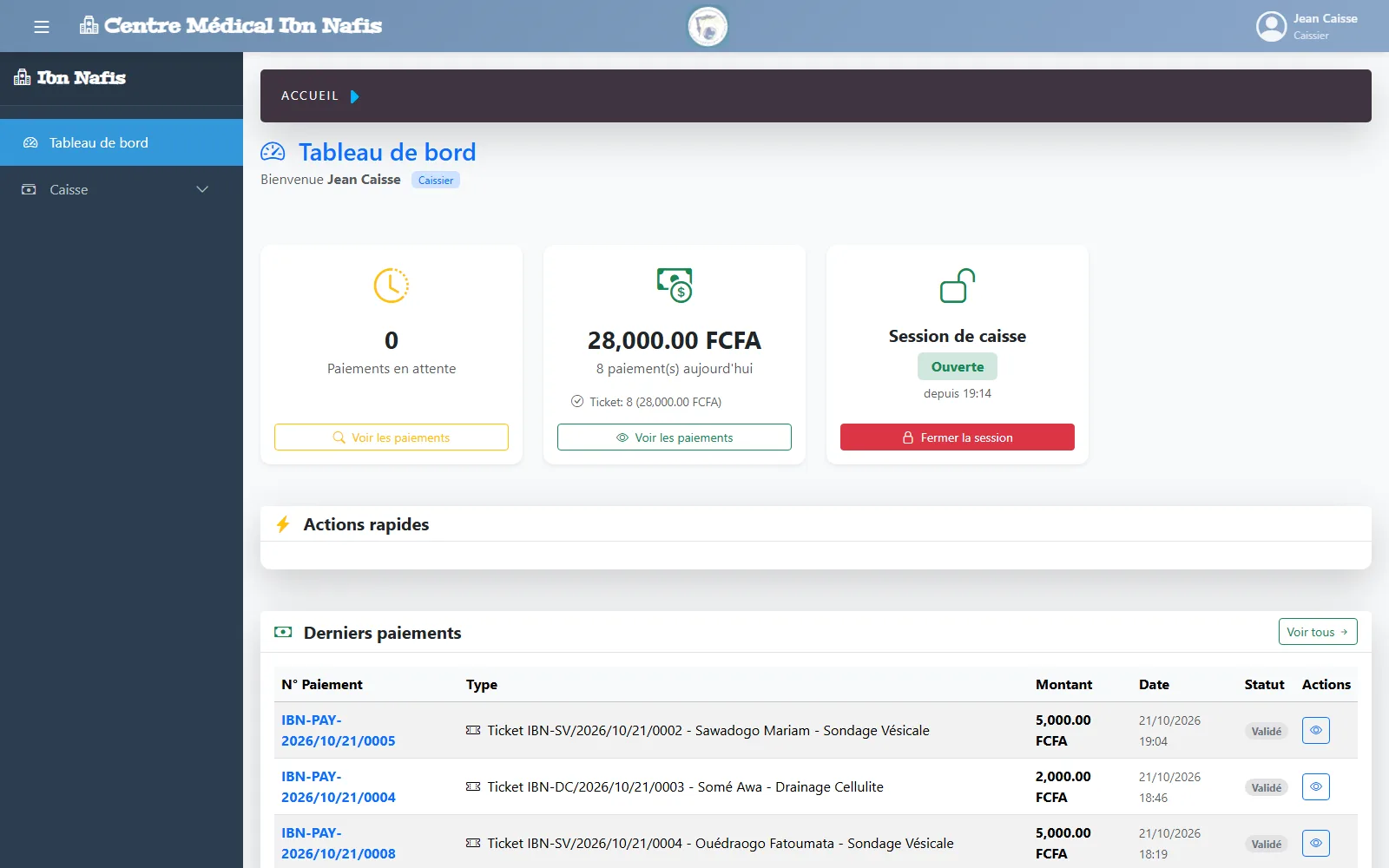
Task: Click the Centre Médical Ibn Nafis title
Action: [243, 25]
